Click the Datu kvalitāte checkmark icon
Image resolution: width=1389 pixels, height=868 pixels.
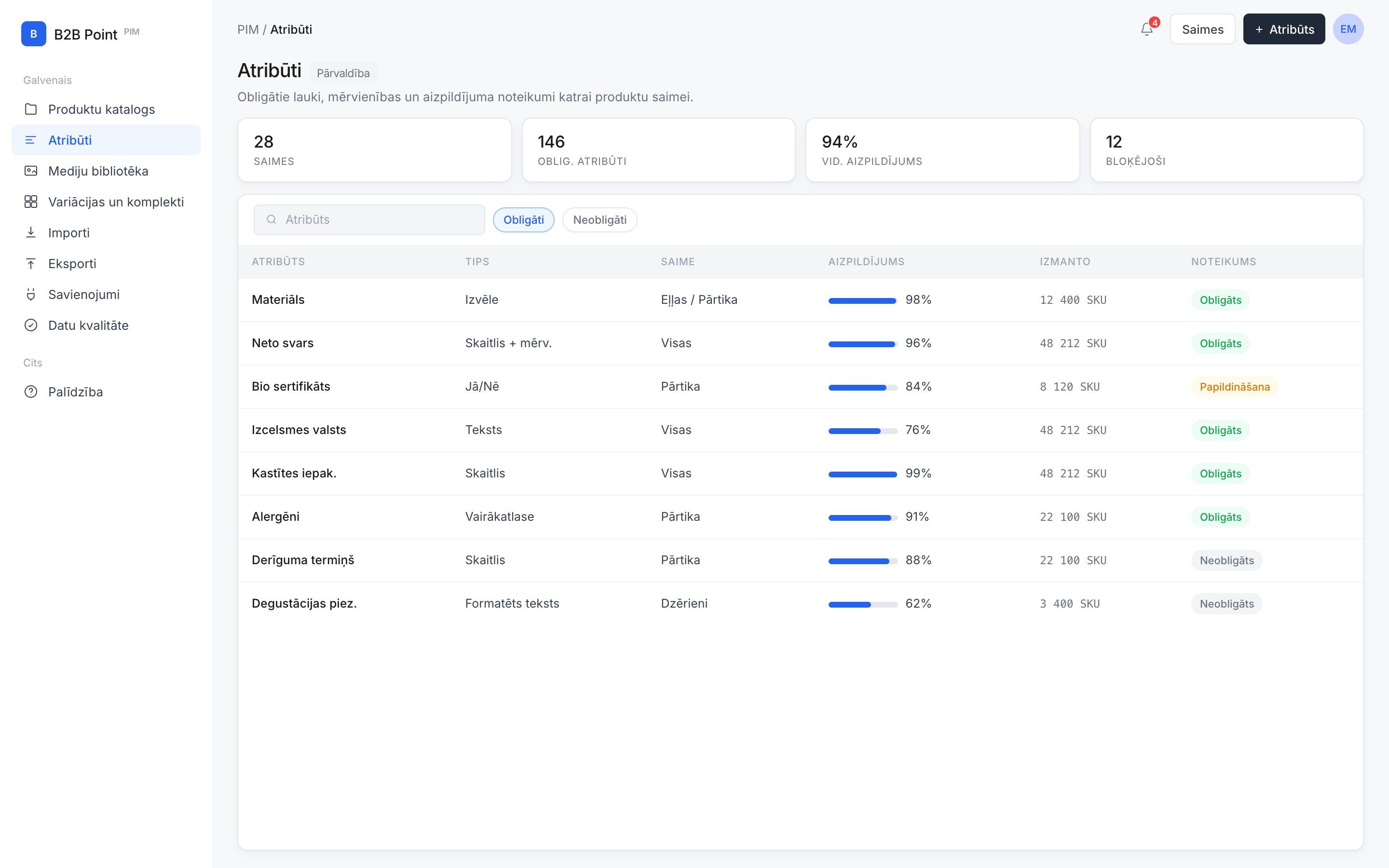coord(31,325)
